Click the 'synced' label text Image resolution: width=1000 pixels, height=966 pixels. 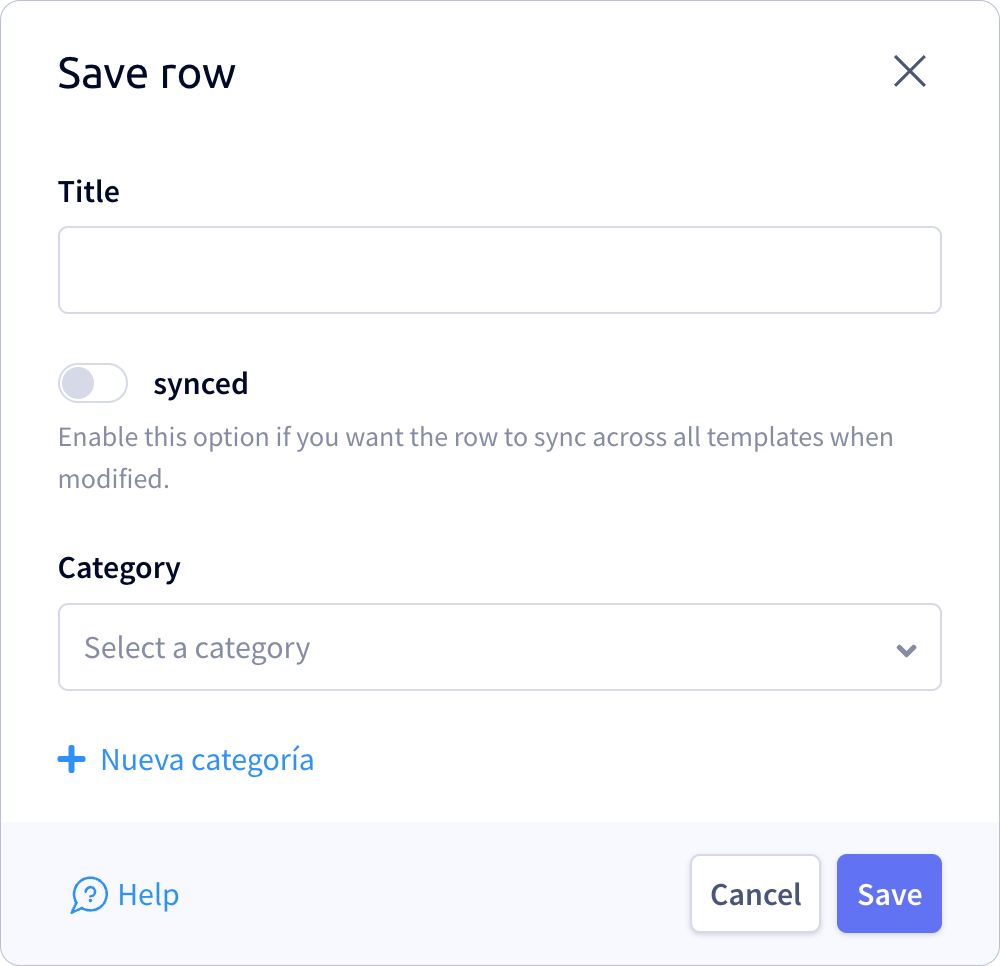(x=200, y=384)
